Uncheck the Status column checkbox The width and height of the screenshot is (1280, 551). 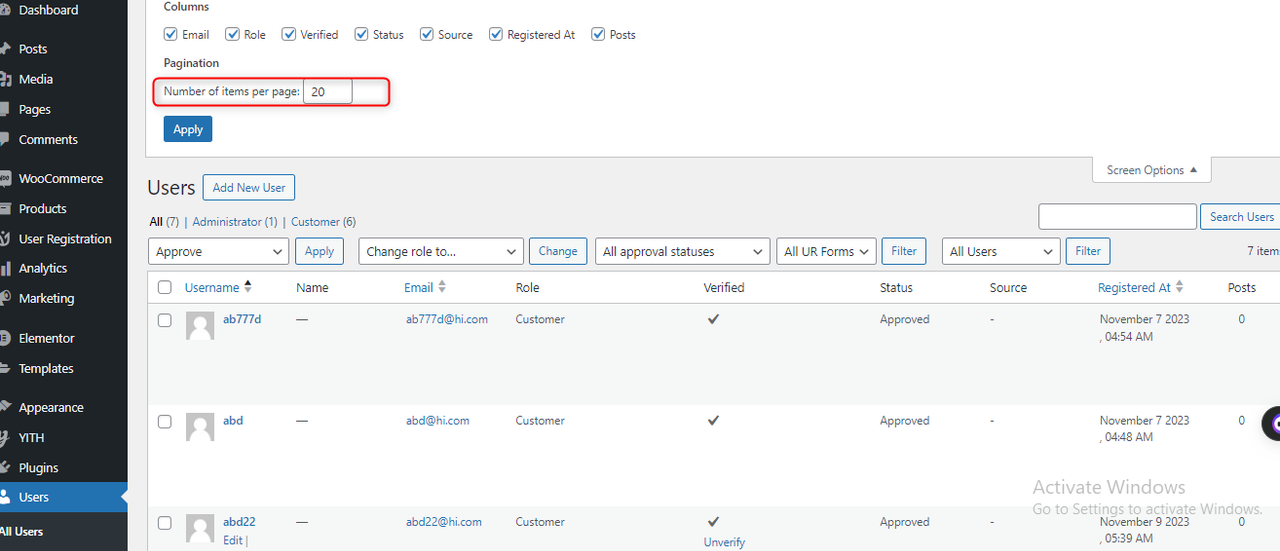(362, 34)
